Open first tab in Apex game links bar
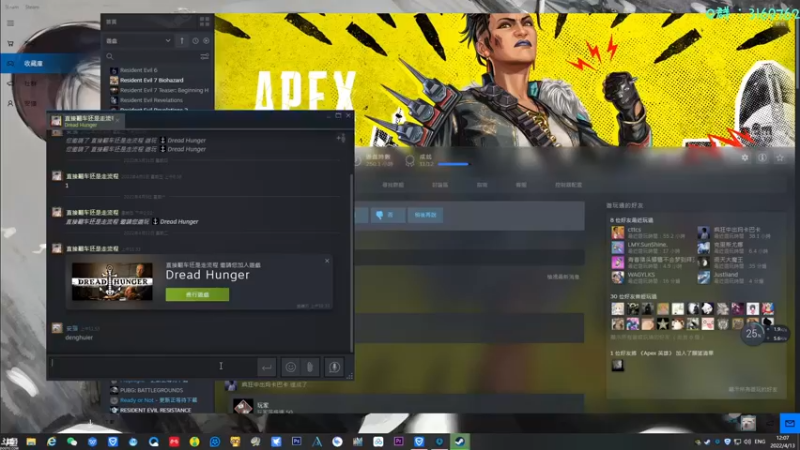The height and width of the screenshot is (450, 800). [393, 185]
